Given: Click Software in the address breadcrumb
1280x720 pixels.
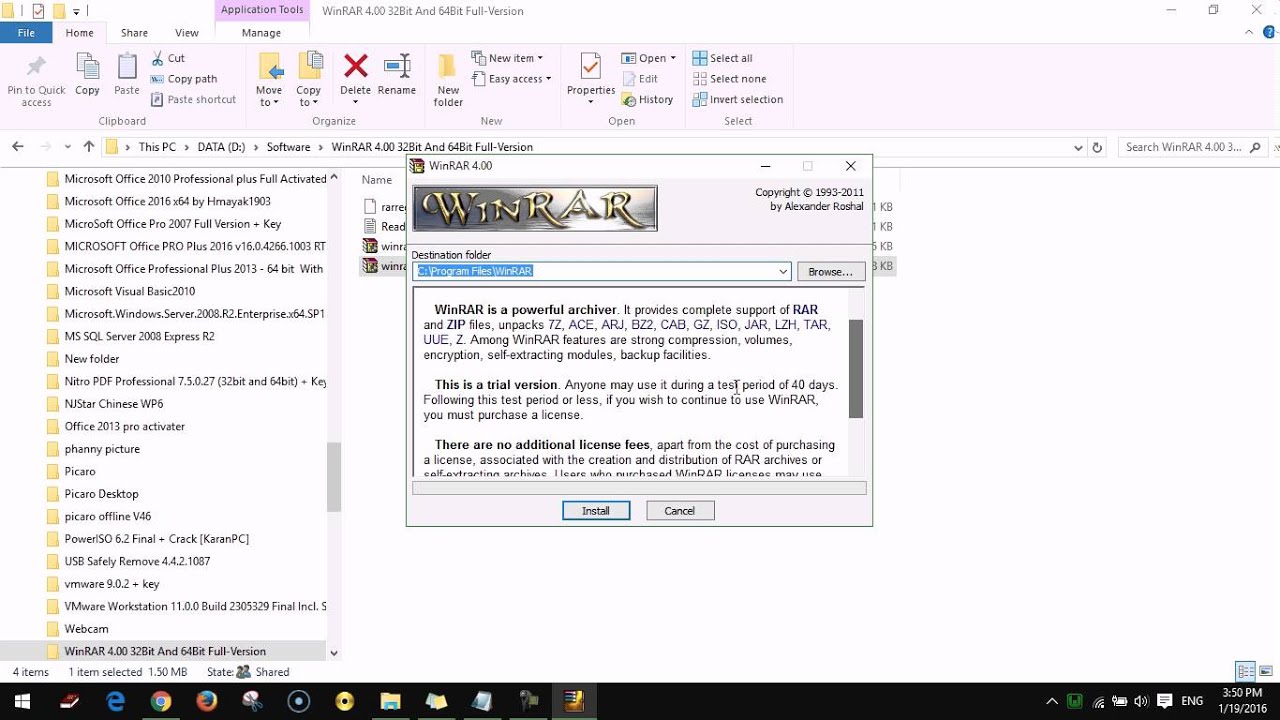Looking at the screenshot, I should [x=288, y=147].
